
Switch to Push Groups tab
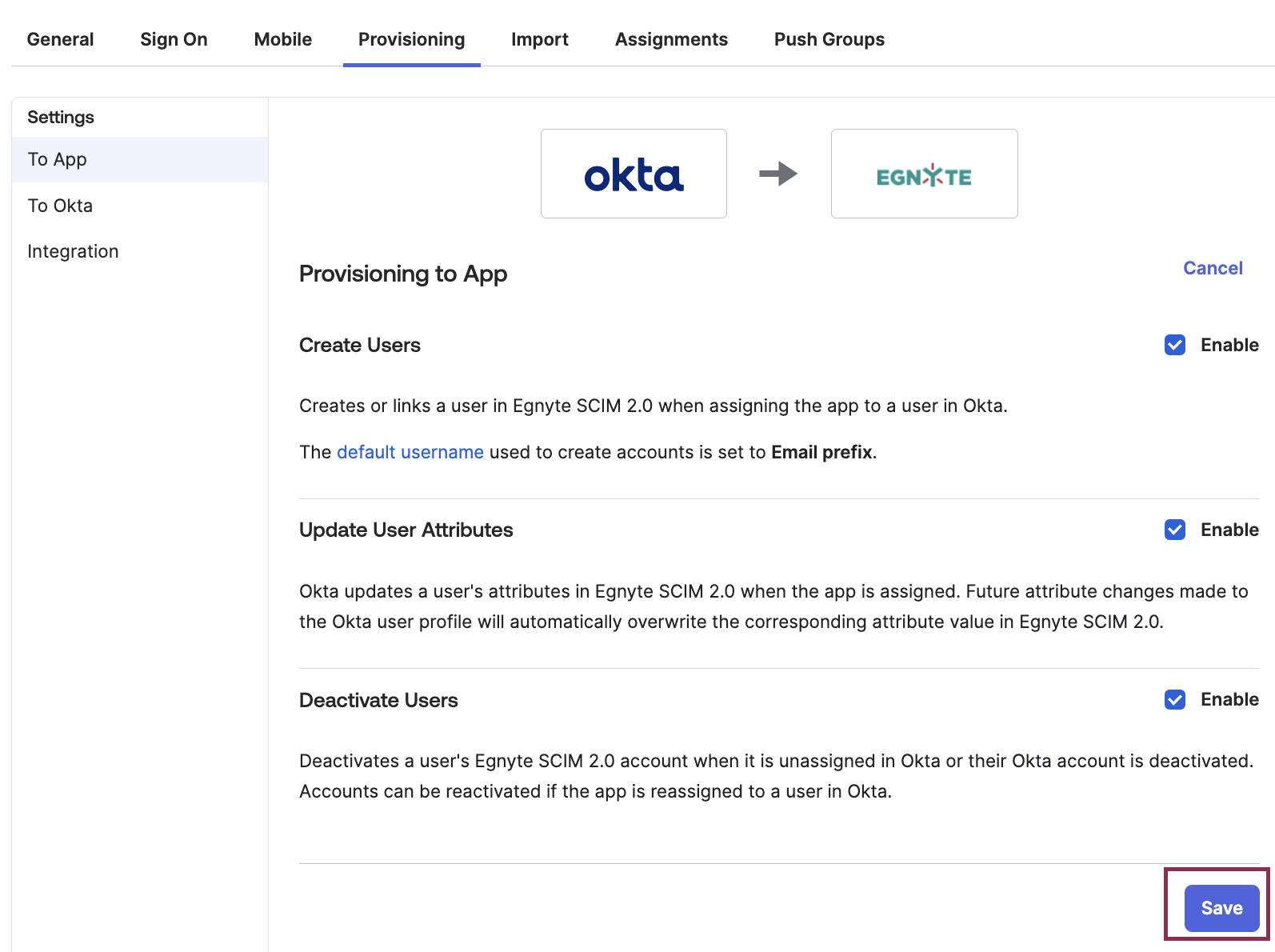pos(829,39)
